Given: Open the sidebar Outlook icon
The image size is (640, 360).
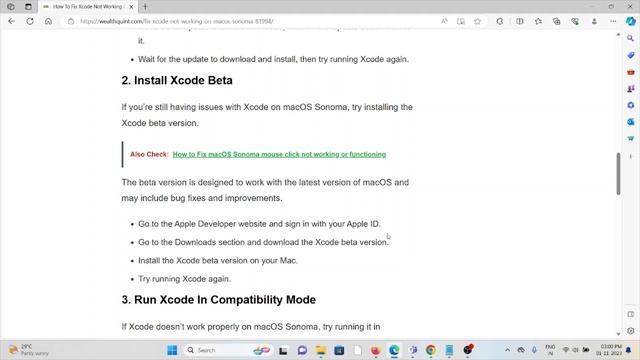Looking at the screenshot, I should [631, 122].
